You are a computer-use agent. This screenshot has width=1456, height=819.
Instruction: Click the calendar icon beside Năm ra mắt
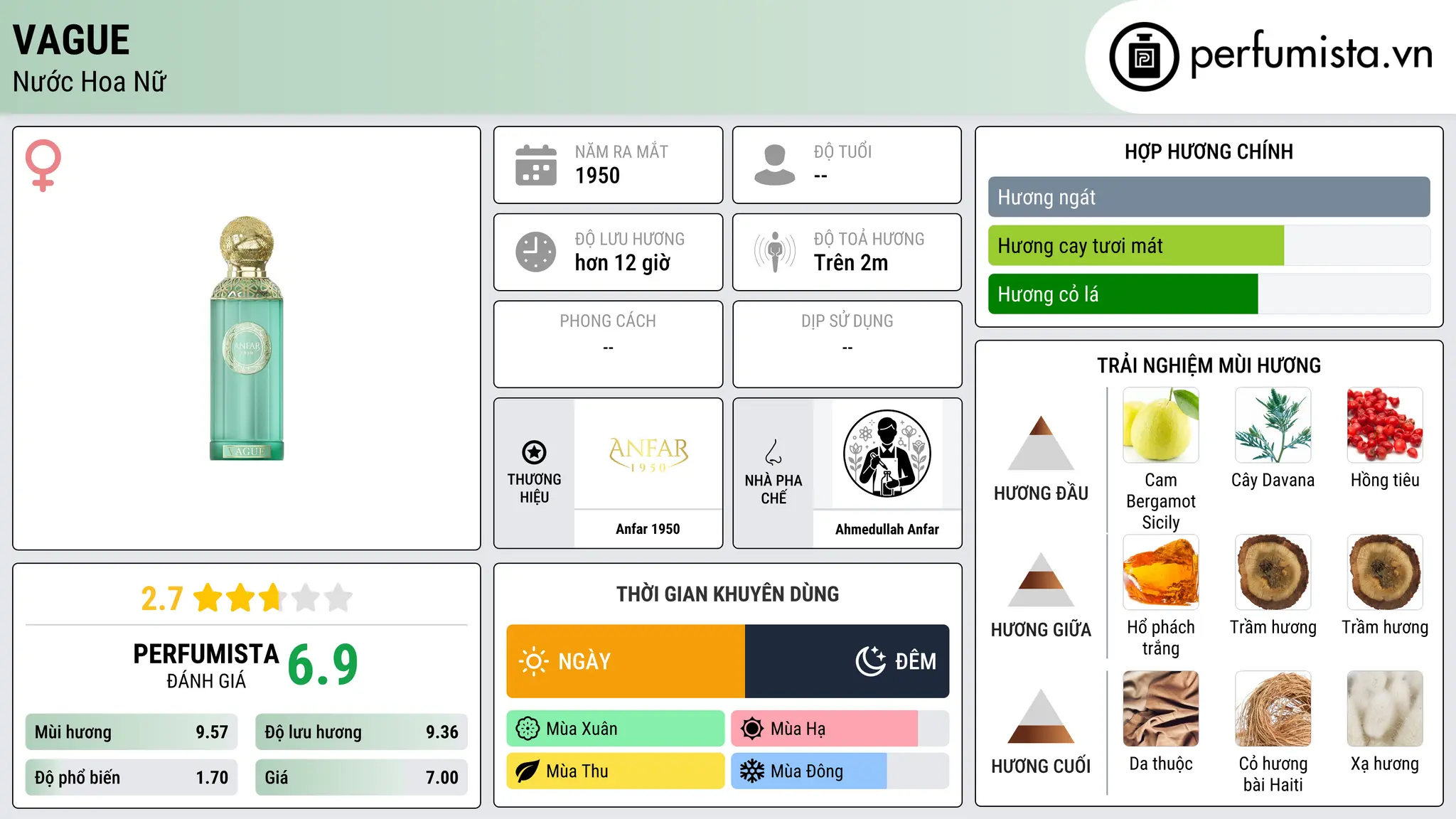point(536,165)
